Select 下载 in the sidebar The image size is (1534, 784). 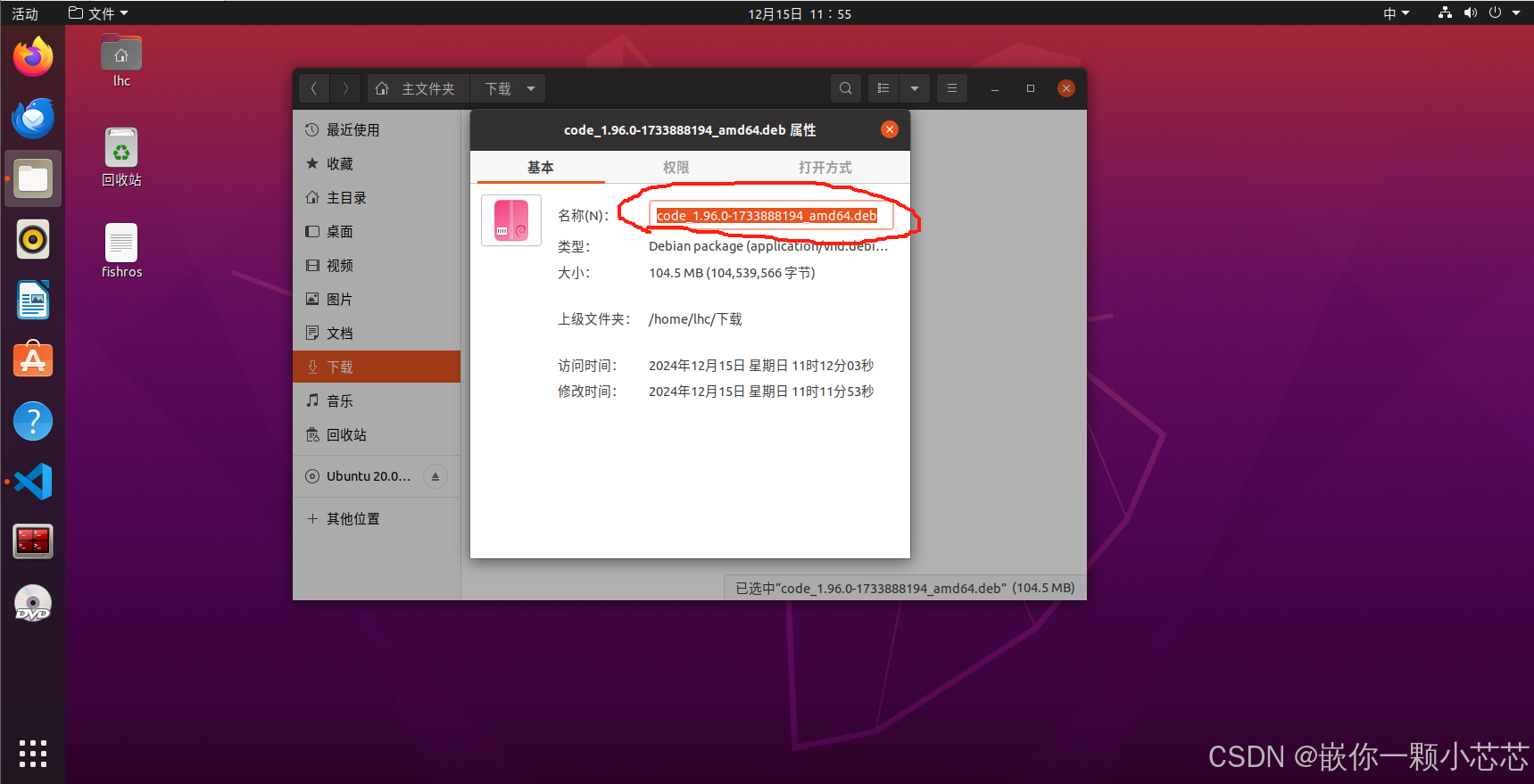coord(377,367)
